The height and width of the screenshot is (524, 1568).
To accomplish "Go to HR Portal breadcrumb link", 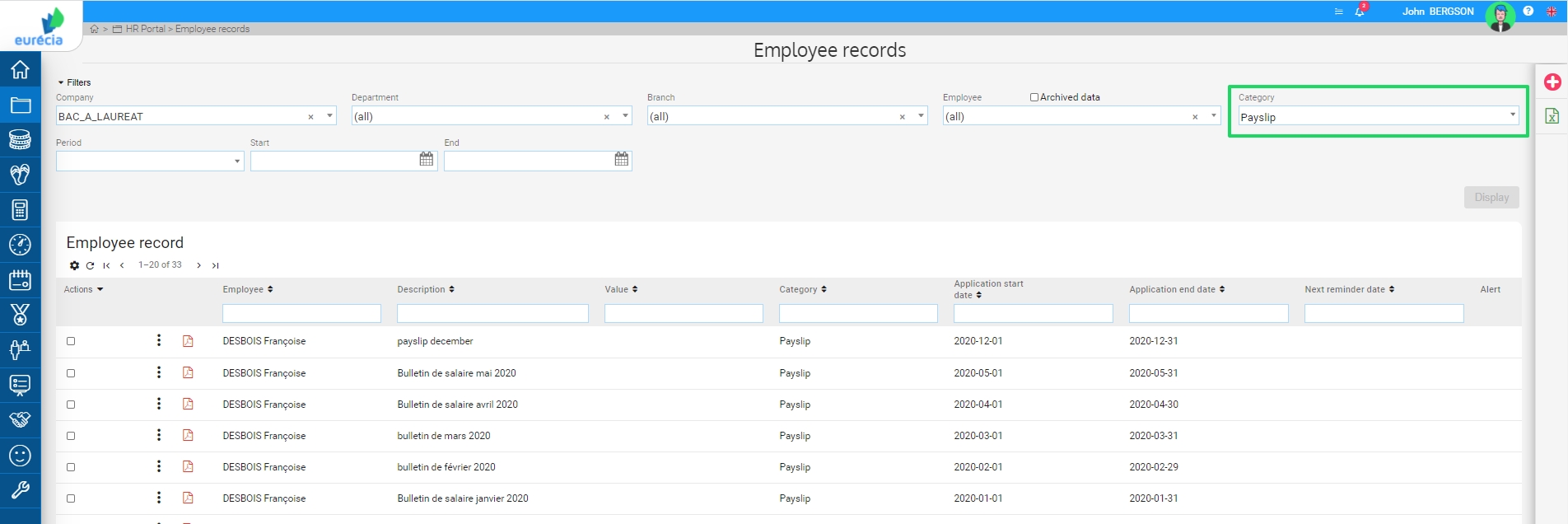I will pos(145,29).
